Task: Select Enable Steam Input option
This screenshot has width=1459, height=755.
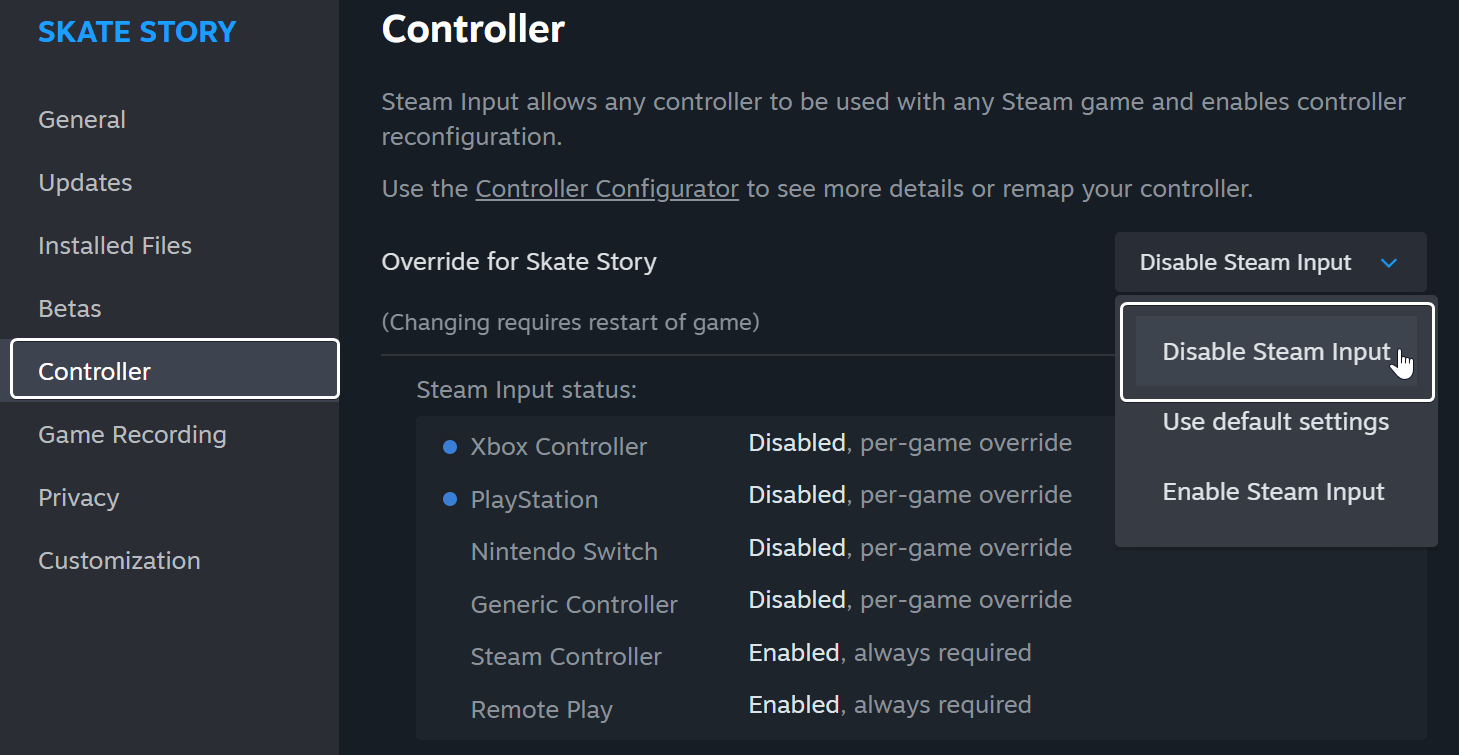Action: [x=1273, y=492]
